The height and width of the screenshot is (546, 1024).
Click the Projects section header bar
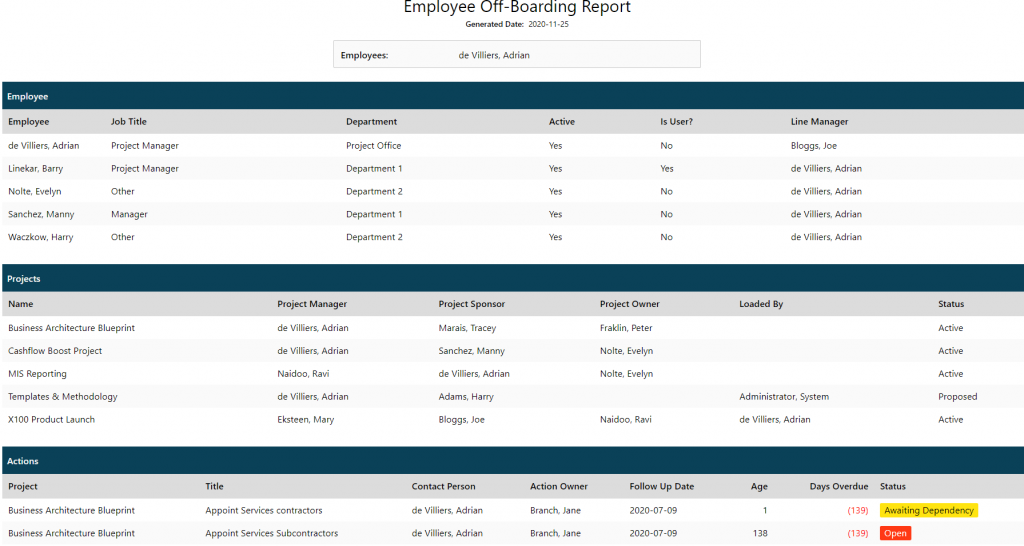tap(512, 279)
